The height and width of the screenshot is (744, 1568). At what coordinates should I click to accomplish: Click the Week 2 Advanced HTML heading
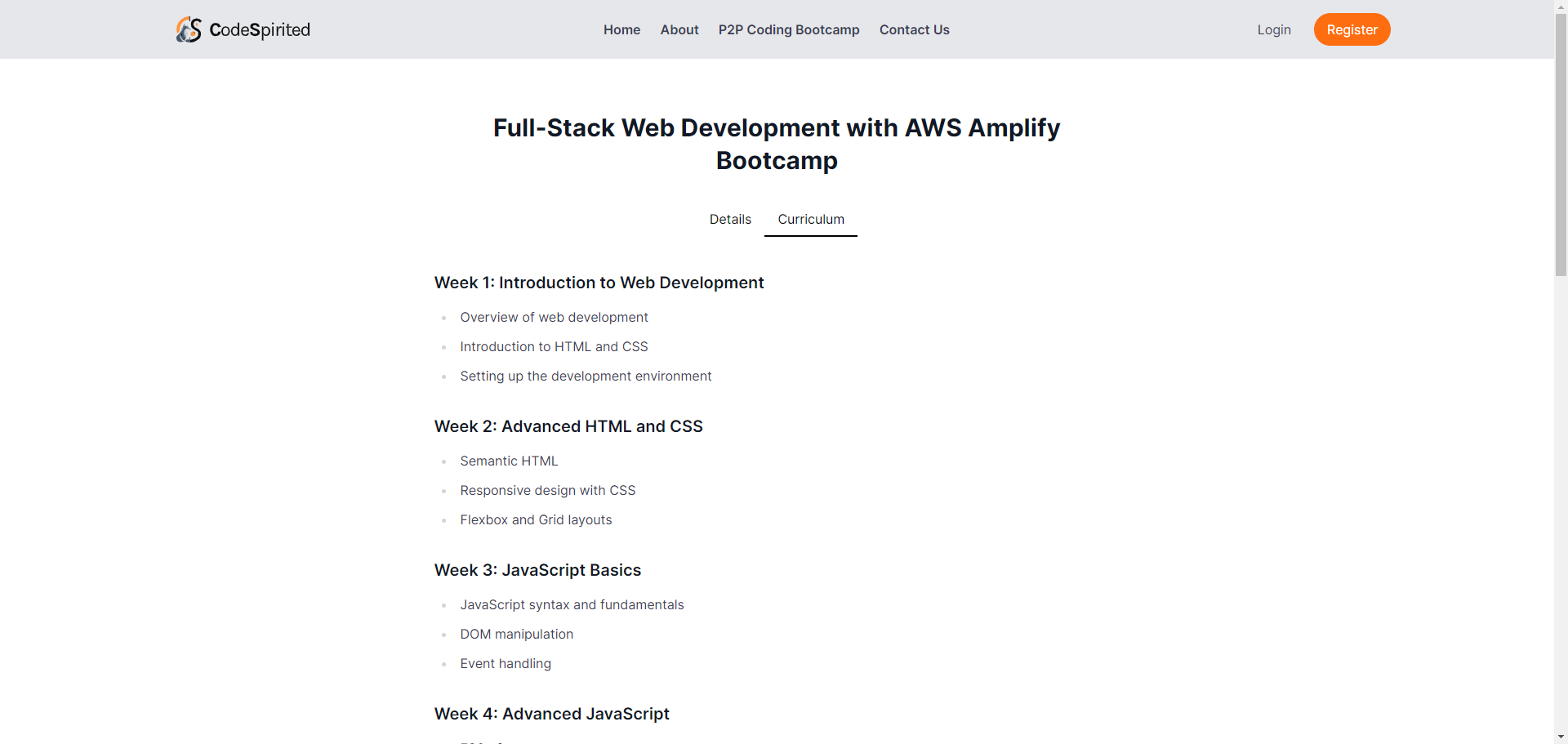[x=568, y=426]
